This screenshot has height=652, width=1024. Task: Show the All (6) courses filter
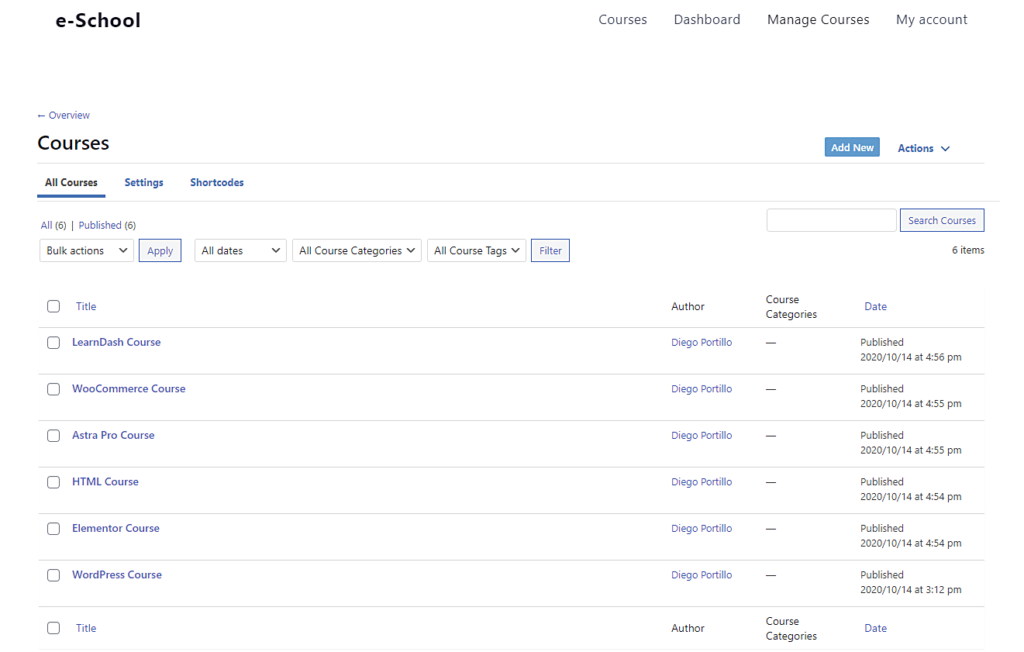point(54,225)
